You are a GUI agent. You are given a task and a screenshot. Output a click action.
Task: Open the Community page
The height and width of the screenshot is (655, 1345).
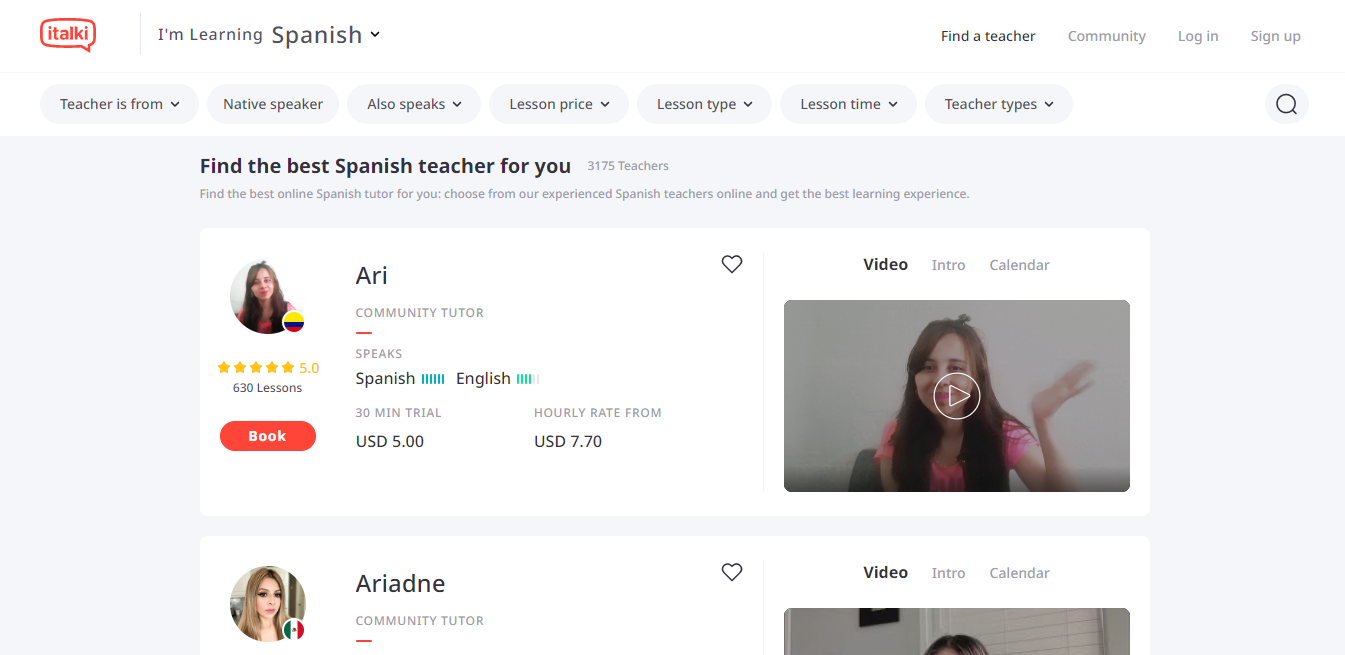(x=1106, y=36)
